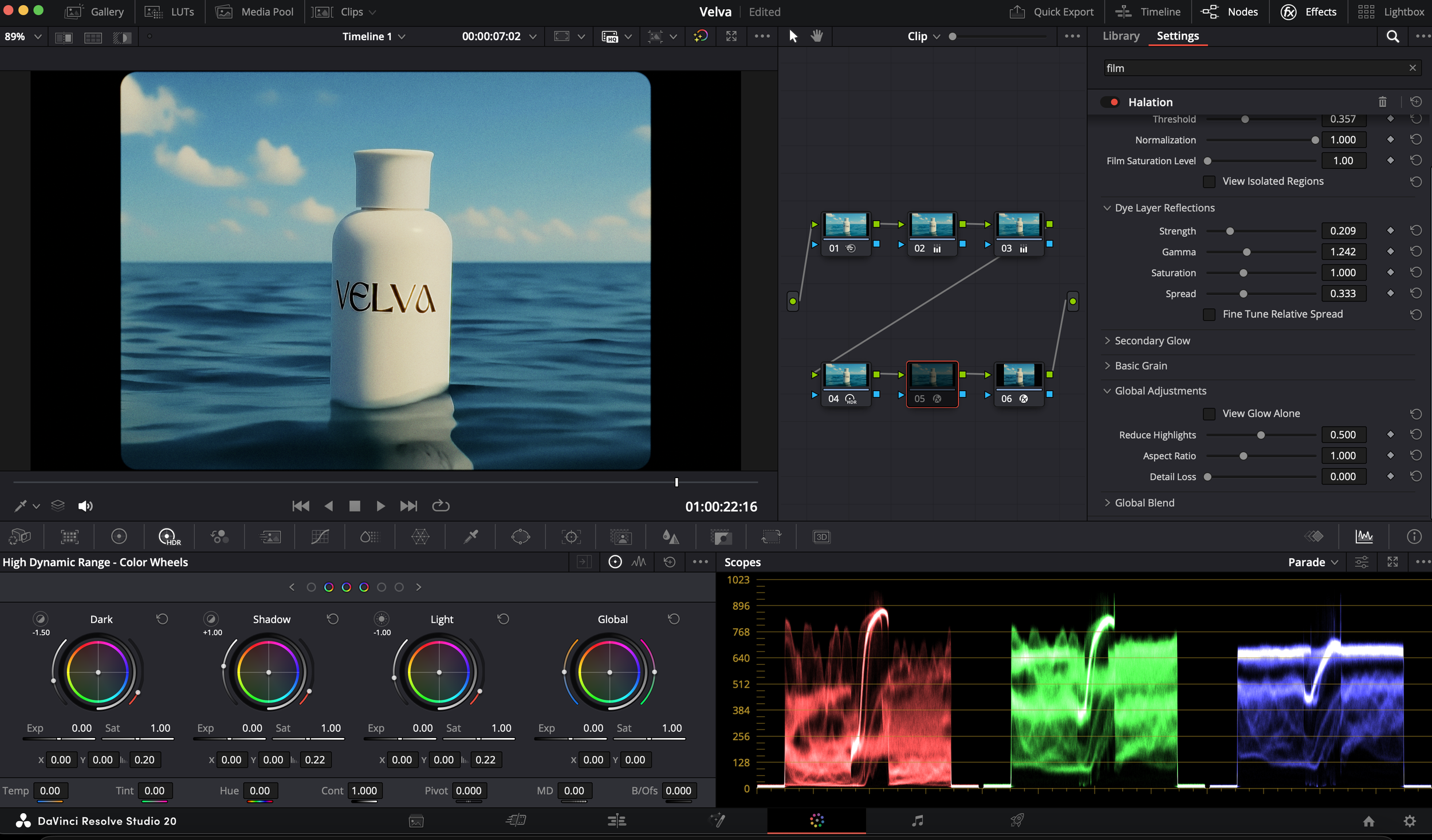Delete the Halation effect with trash icon
The image size is (1432, 840).
pyautogui.click(x=1382, y=102)
